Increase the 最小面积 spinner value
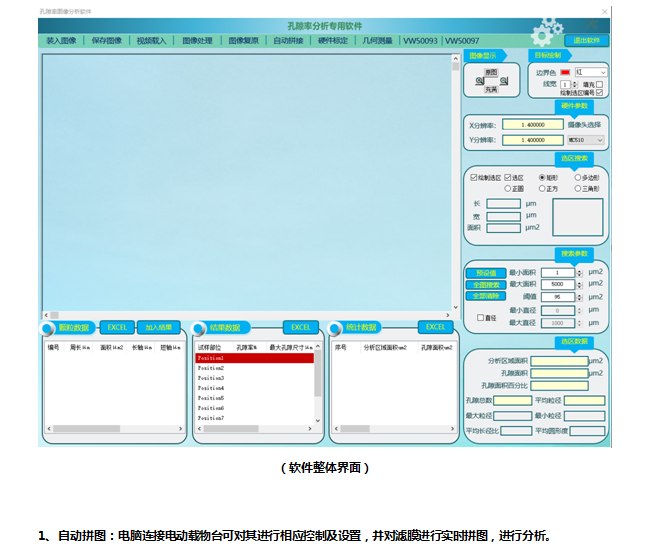Screen dimensions: 648x555 [x=581, y=270]
